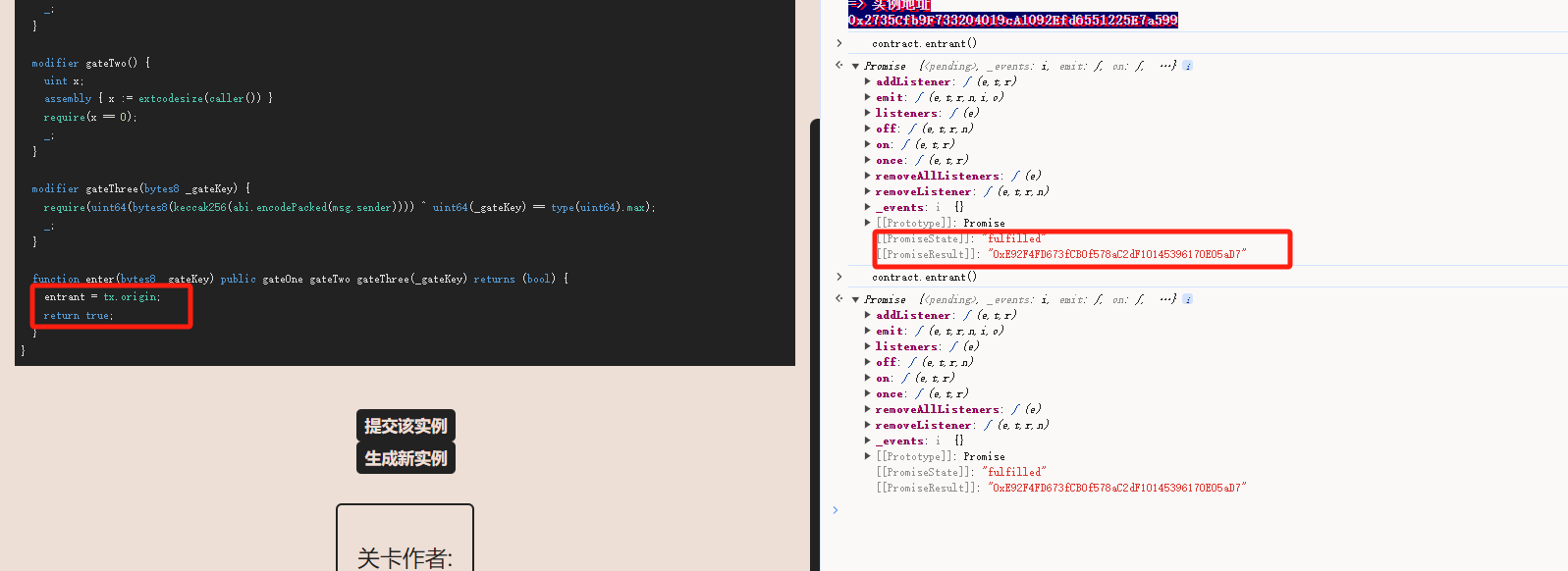Expand once property in first Promise object

point(868,160)
